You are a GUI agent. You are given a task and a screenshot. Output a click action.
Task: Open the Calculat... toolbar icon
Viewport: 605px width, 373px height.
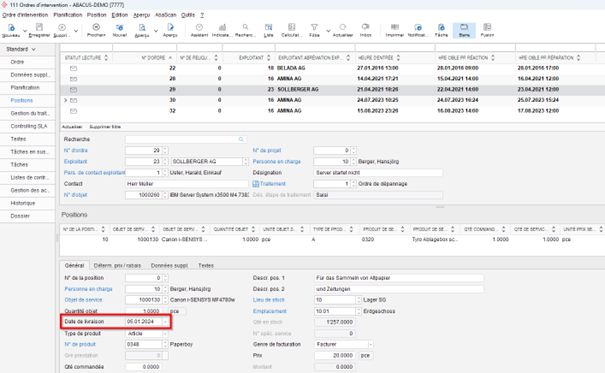(x=291, y=27)
